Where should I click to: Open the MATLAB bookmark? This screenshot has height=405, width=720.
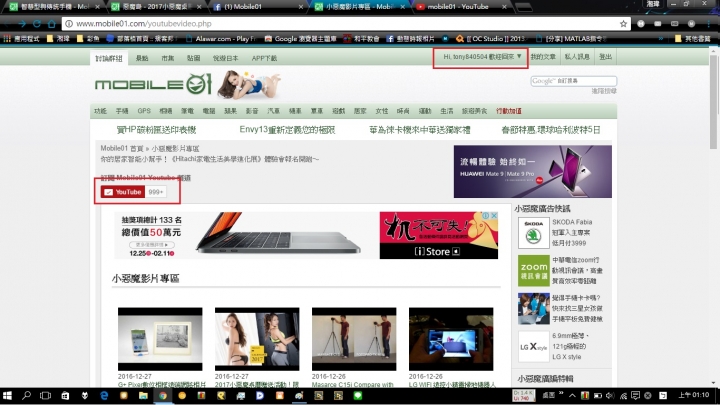[x=571, y=39]
